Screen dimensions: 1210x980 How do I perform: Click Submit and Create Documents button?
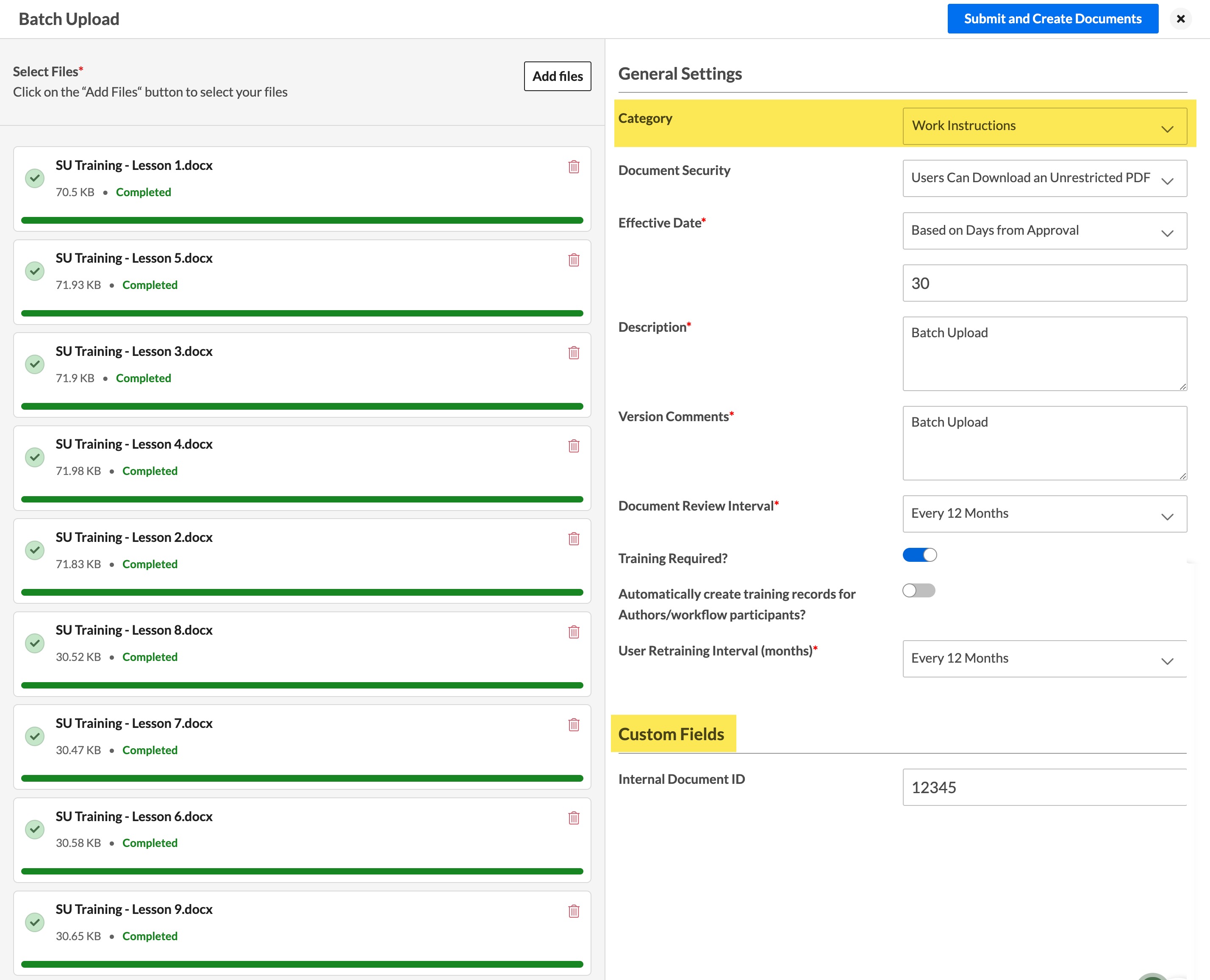click(x=1052, y=19)
